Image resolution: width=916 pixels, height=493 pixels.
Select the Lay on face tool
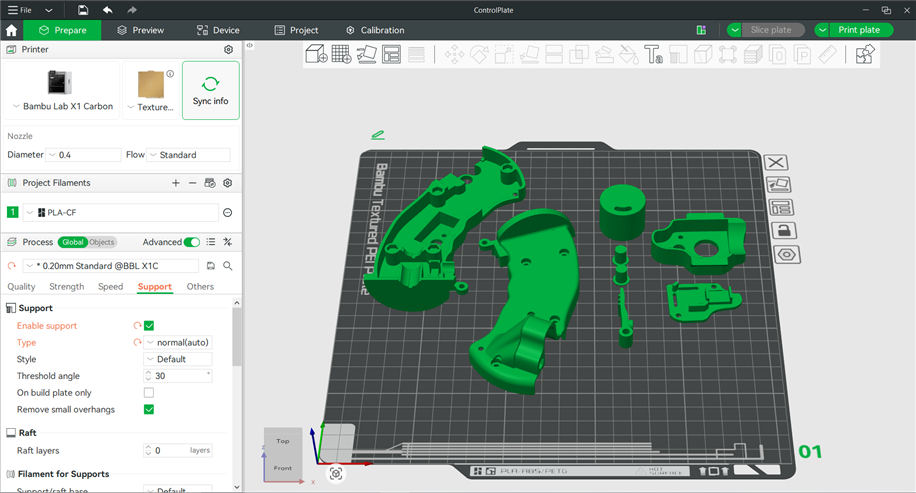click(x=529, y=55)
